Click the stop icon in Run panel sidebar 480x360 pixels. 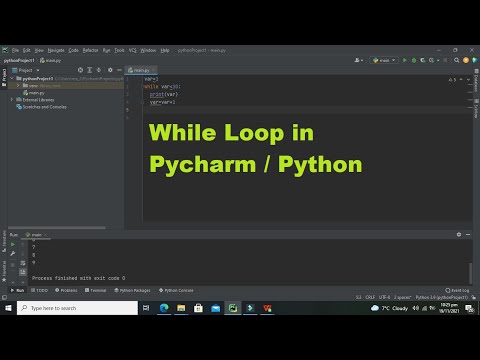pyautogui.click(x=13, y=265)
